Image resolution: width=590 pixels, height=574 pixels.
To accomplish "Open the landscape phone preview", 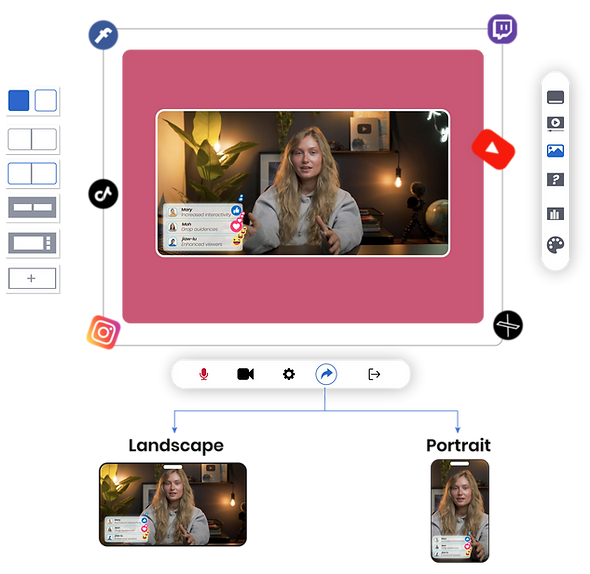I will click(x=173, y=504).
